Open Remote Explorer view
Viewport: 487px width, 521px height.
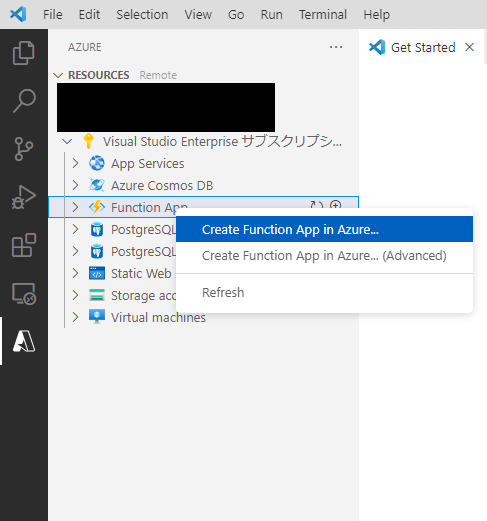(24, 294)
